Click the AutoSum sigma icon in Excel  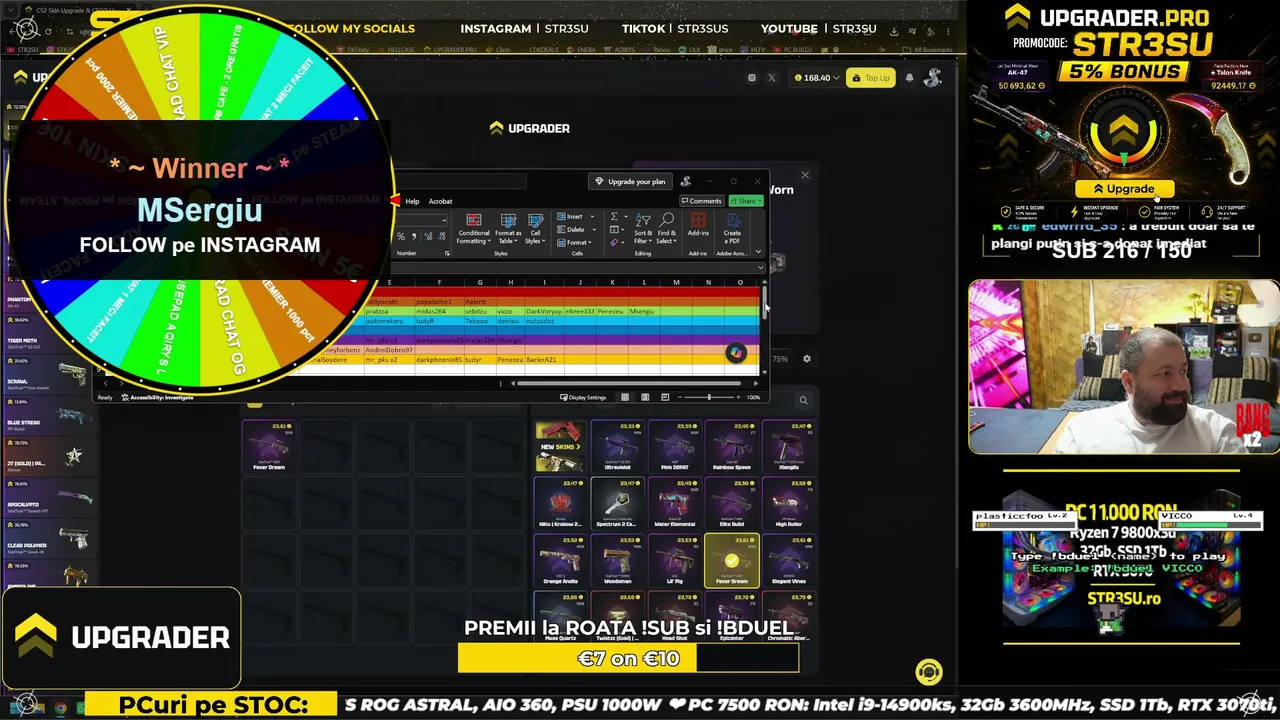pos(614,216)
